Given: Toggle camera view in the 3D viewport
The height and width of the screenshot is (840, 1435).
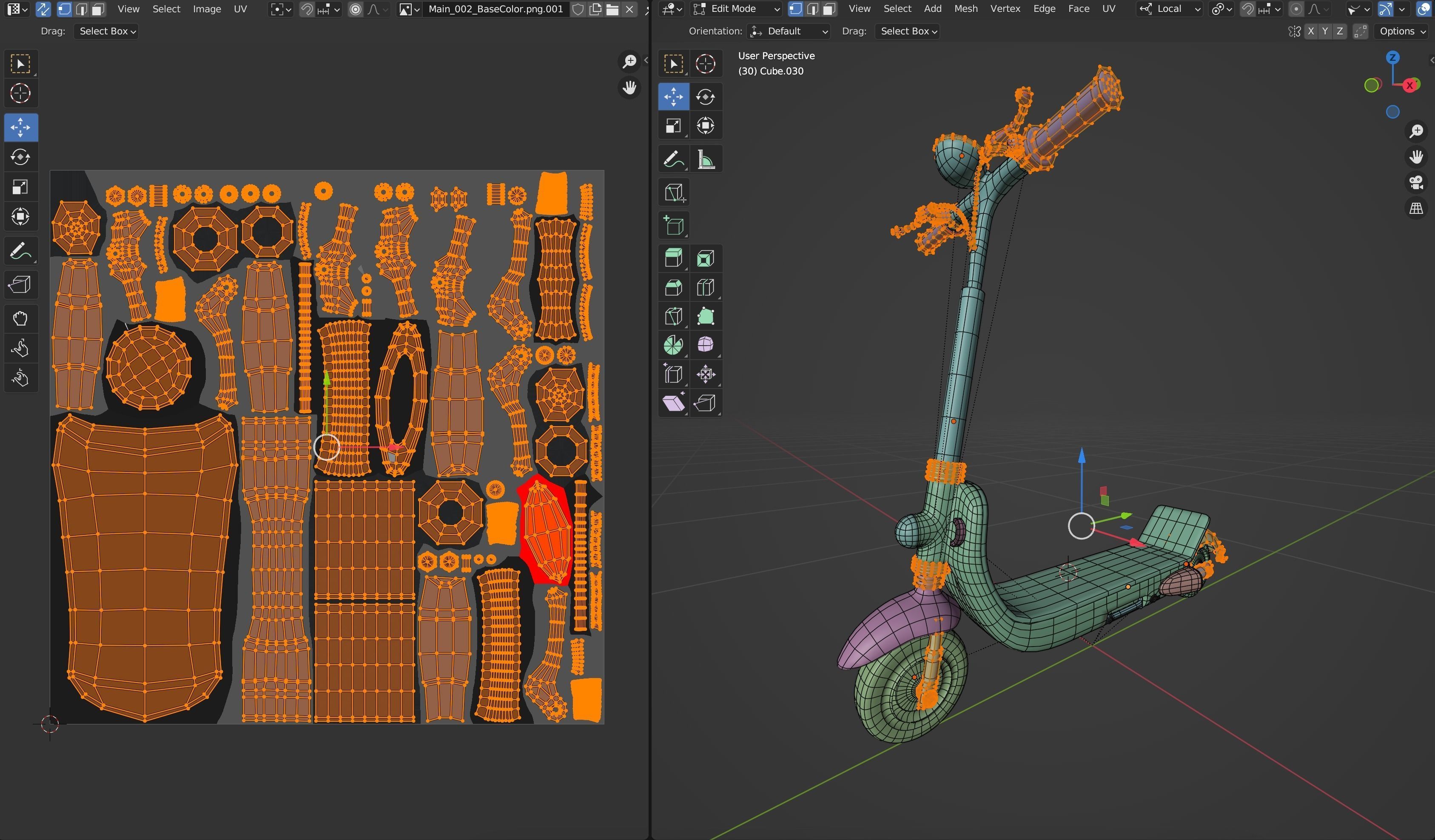Looking at the screenshot, I should pos(1416,183).
